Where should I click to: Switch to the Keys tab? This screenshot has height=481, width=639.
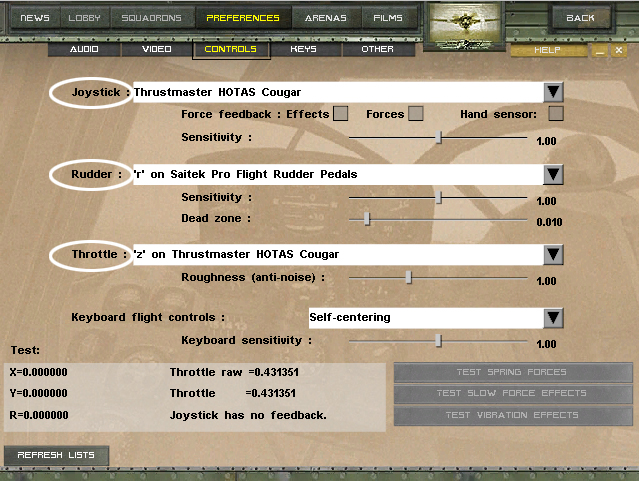(303, 49)
